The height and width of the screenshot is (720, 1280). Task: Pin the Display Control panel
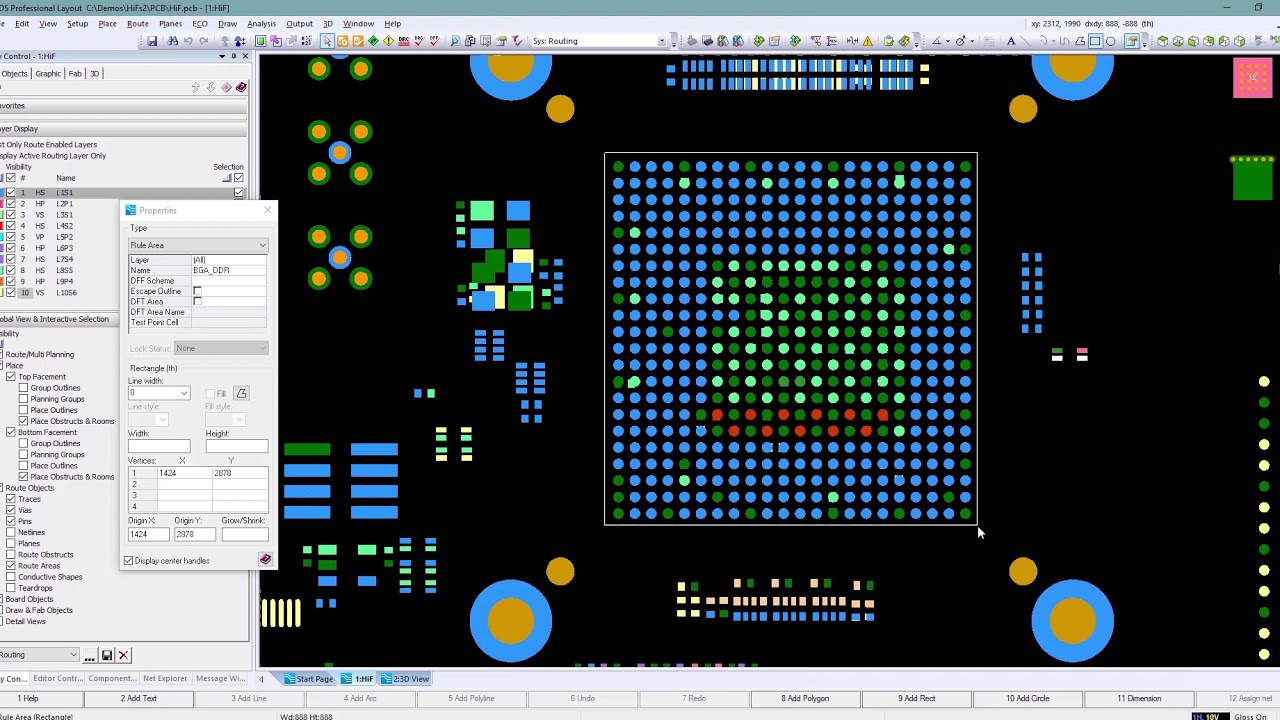pyautogui.click(x=233, y=56)
